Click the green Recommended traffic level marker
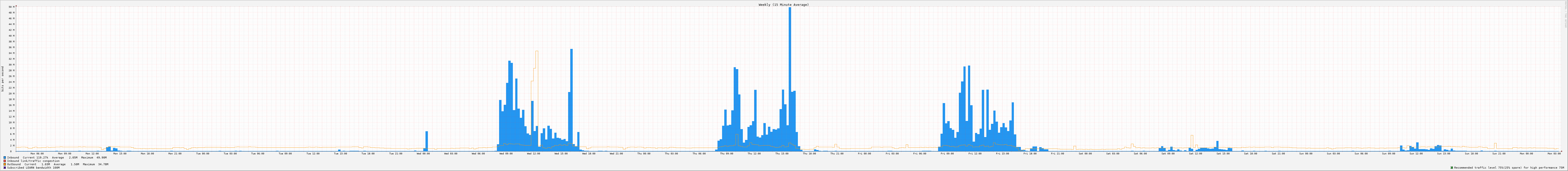Viewport: 1568px width, 171px height. pos(1452,167)
